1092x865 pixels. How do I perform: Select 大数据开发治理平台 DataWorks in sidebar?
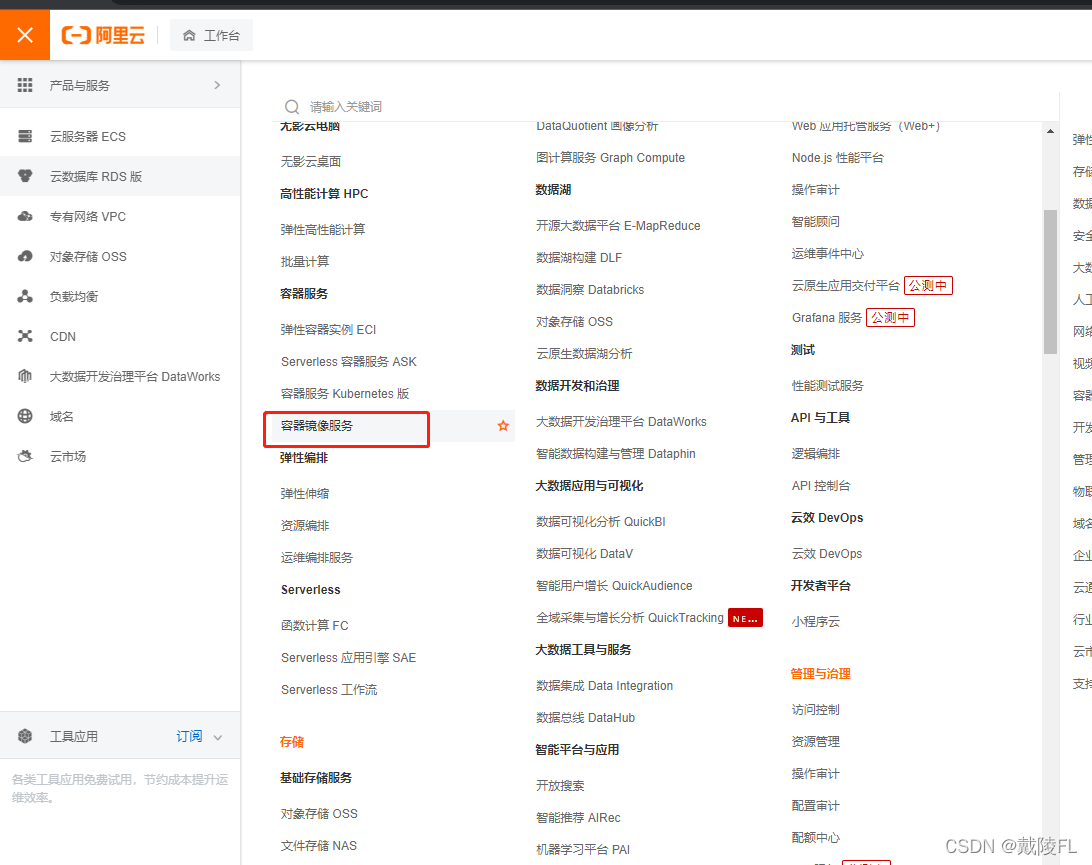tap(135, 377)
